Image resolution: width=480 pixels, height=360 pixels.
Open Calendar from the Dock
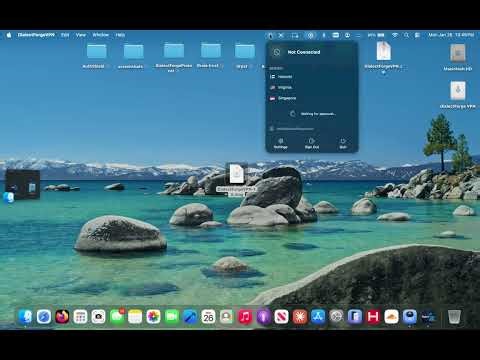(208, 317)
